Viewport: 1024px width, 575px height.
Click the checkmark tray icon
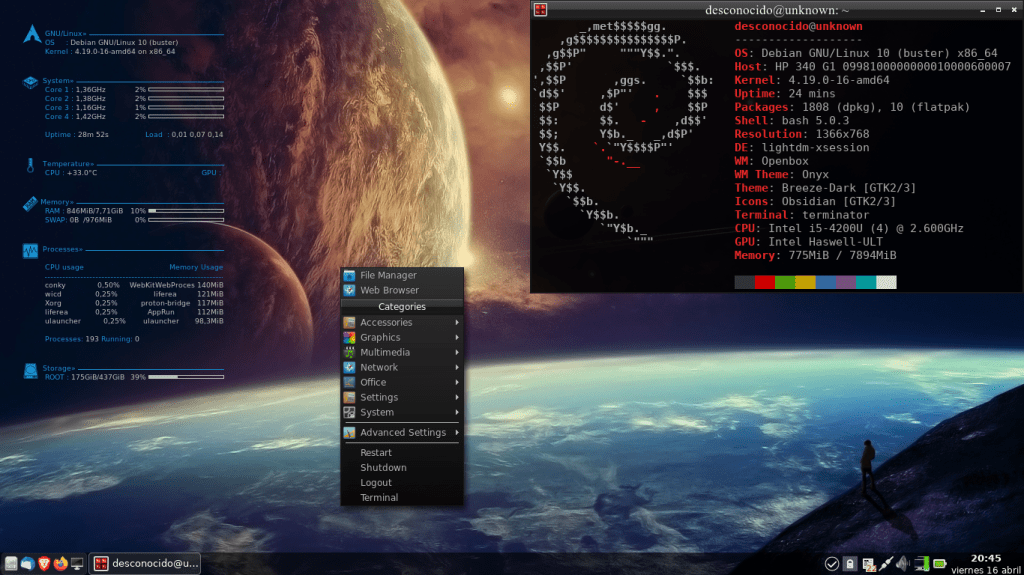[x=831, y=564]
